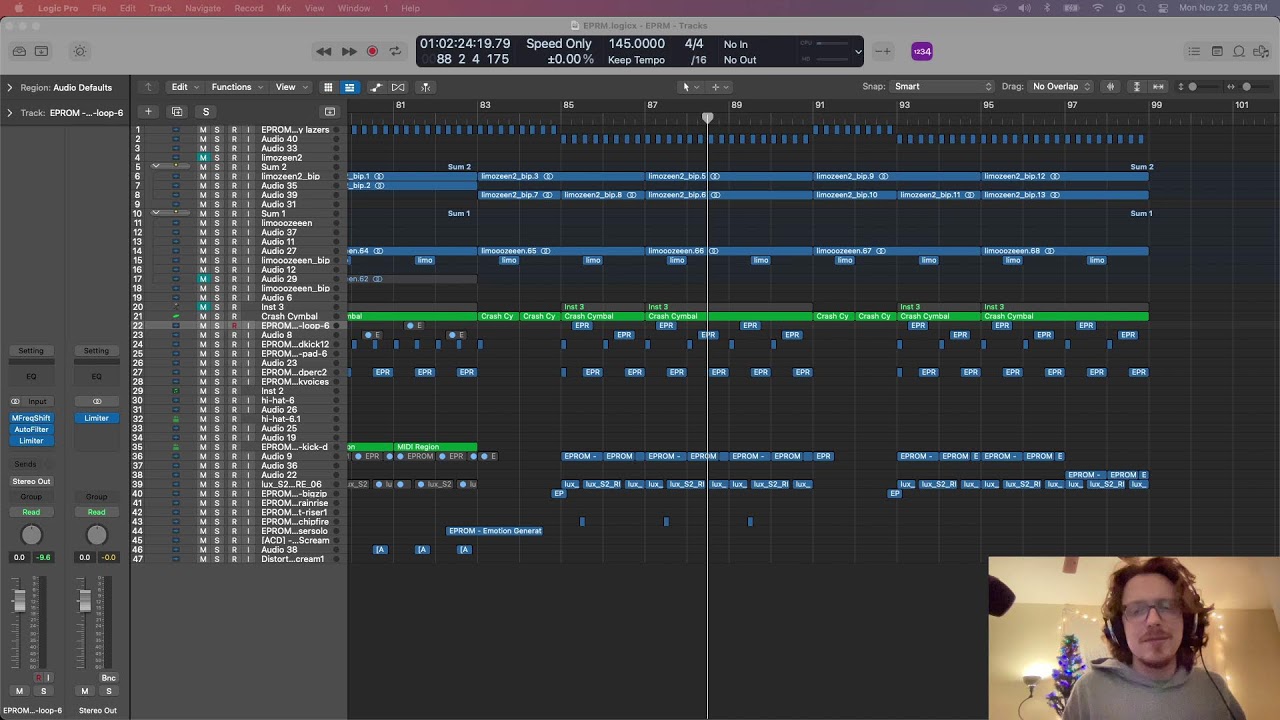
Task: Open the Library panel icon
Action: [19, 51]
